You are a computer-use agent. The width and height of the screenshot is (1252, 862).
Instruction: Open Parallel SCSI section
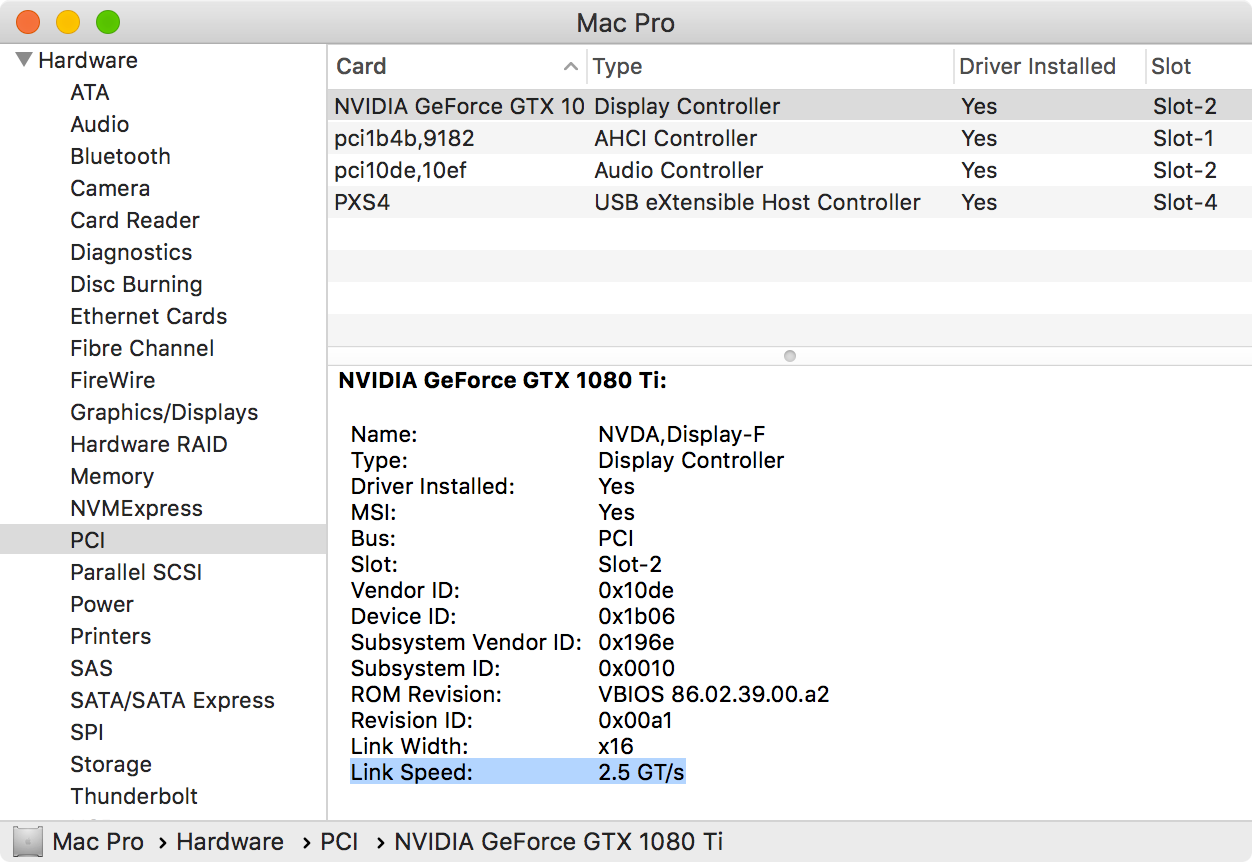(136, 572)
